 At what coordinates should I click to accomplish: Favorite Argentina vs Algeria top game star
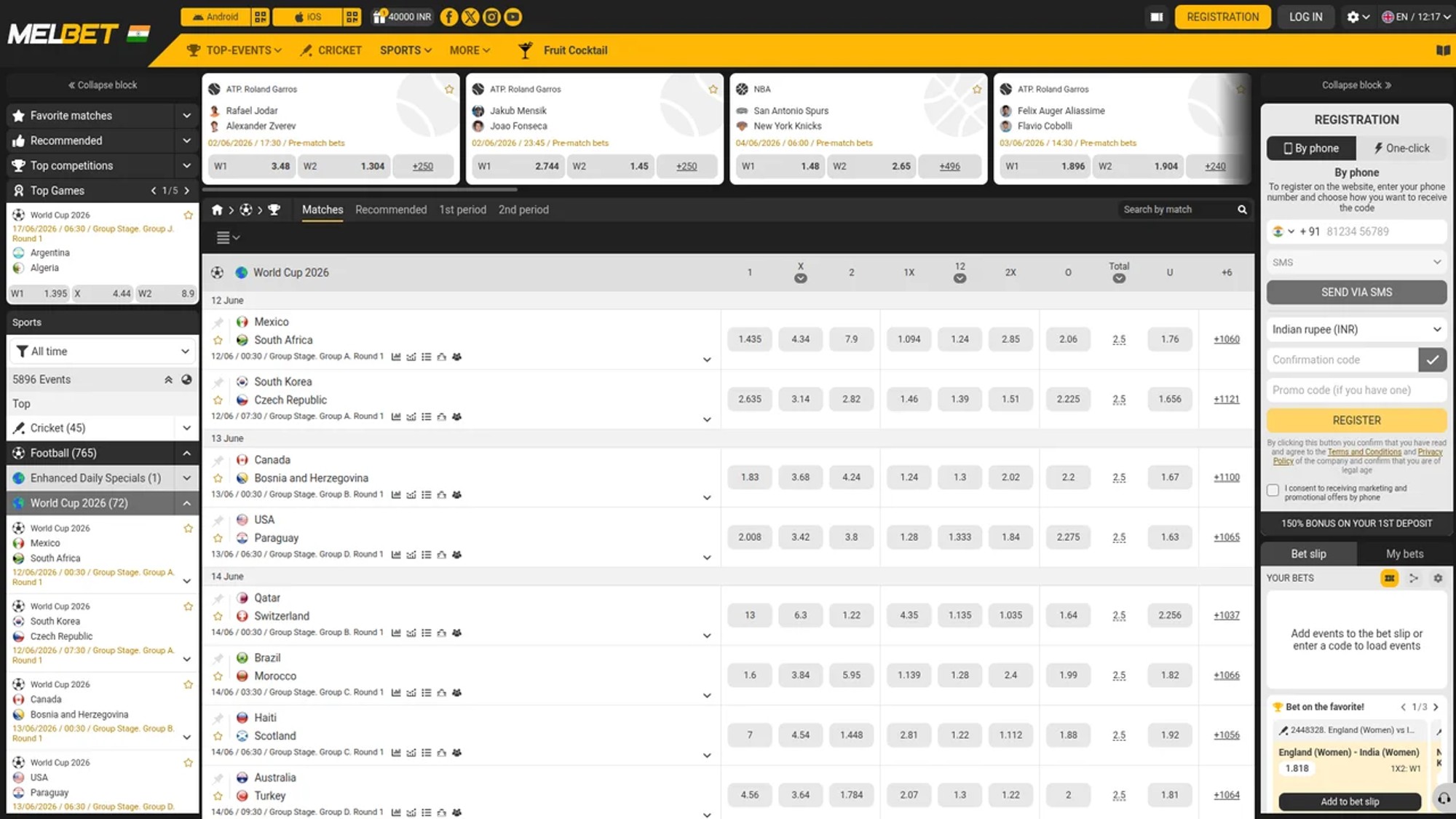coord(189,215)
